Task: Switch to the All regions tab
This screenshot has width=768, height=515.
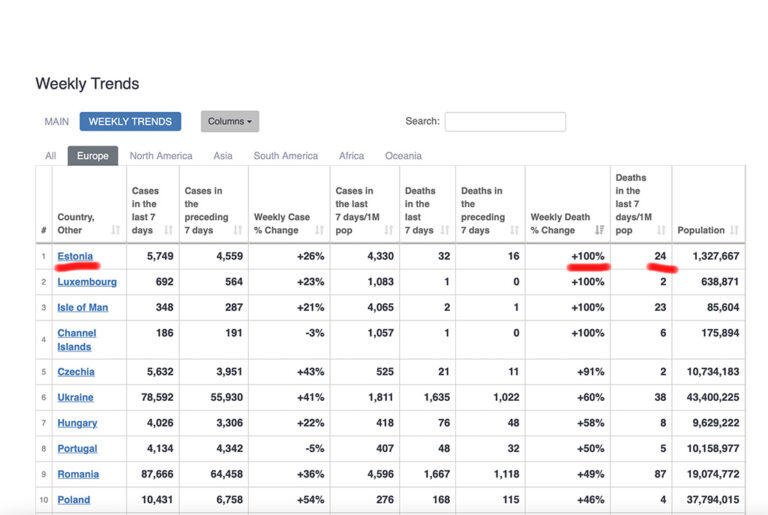Action: 50,156
